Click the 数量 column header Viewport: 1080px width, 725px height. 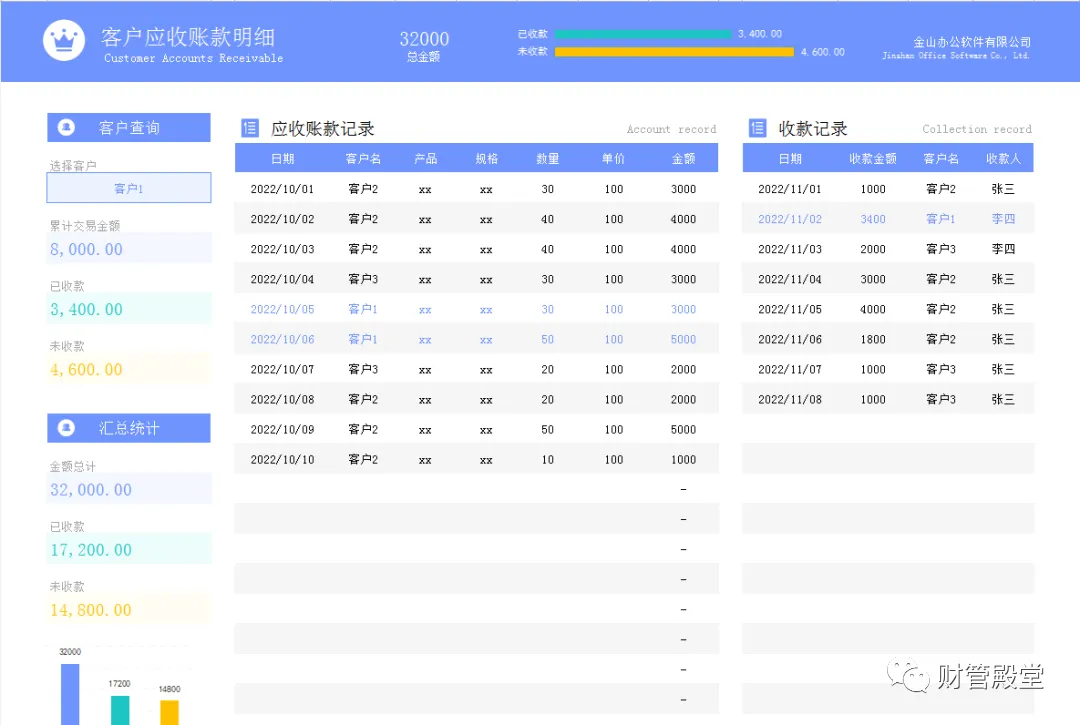coord(548,158)
